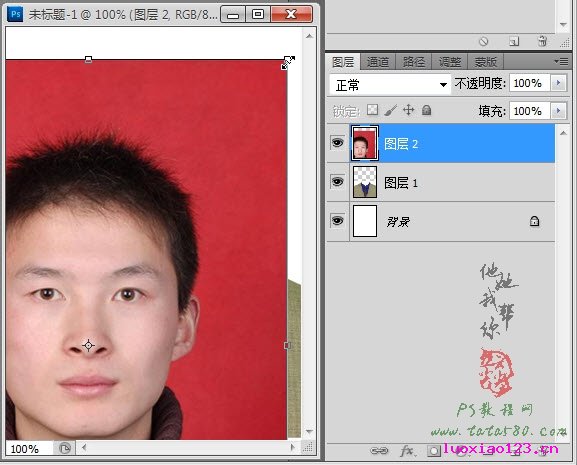The width and height of the screenshot is (577, 465).
Task: Switch to the 通道 tab
Action: click(378, 62)
